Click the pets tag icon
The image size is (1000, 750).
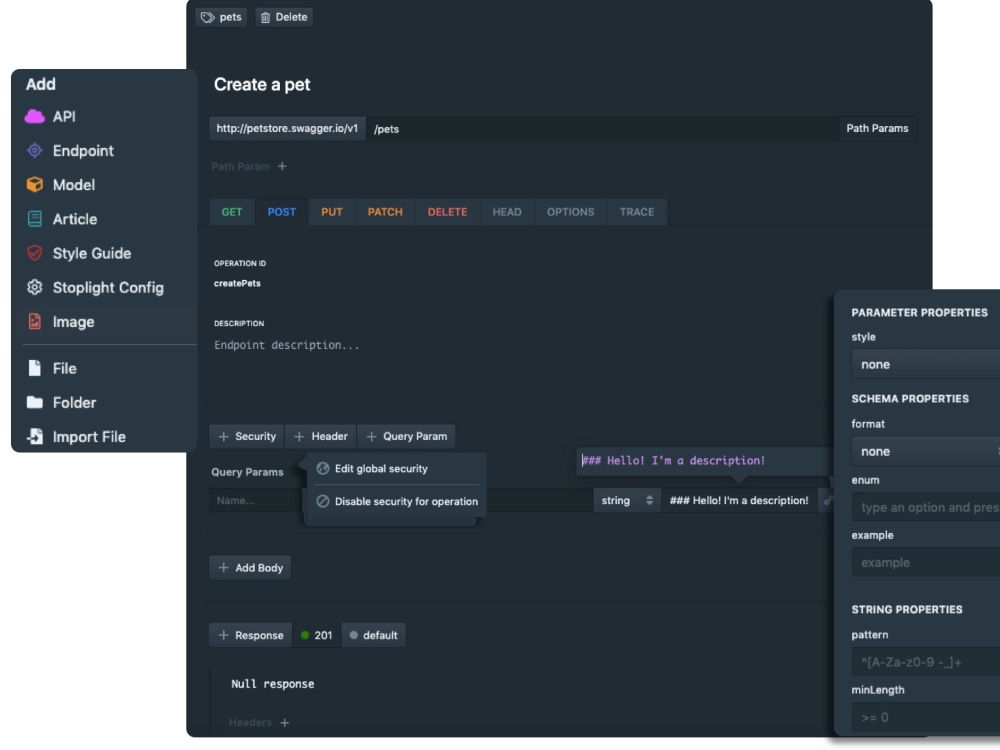pyautogui.click(x=207, y=17)
